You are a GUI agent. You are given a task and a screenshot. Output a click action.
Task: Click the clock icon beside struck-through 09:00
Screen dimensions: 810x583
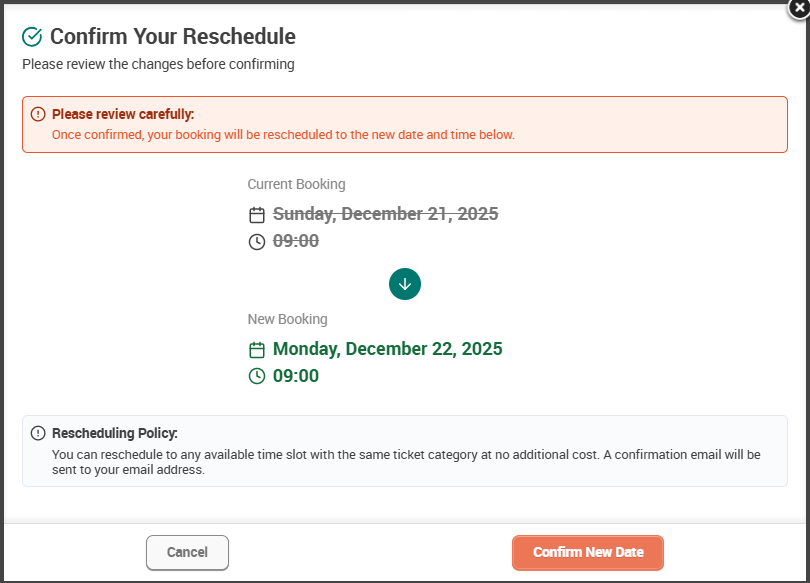[x=257, y=242]
